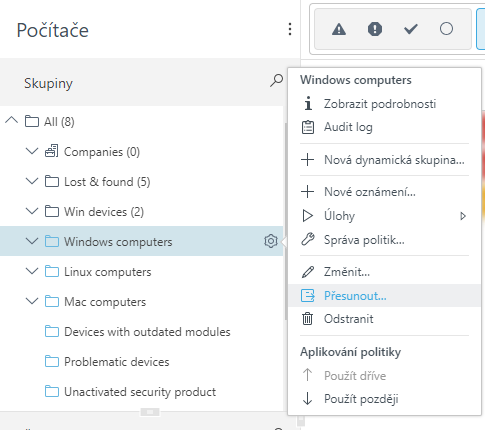This screenshot has height=430, width=485.
Task: Select the Mac computers group
Action: (x=105, y=302)
